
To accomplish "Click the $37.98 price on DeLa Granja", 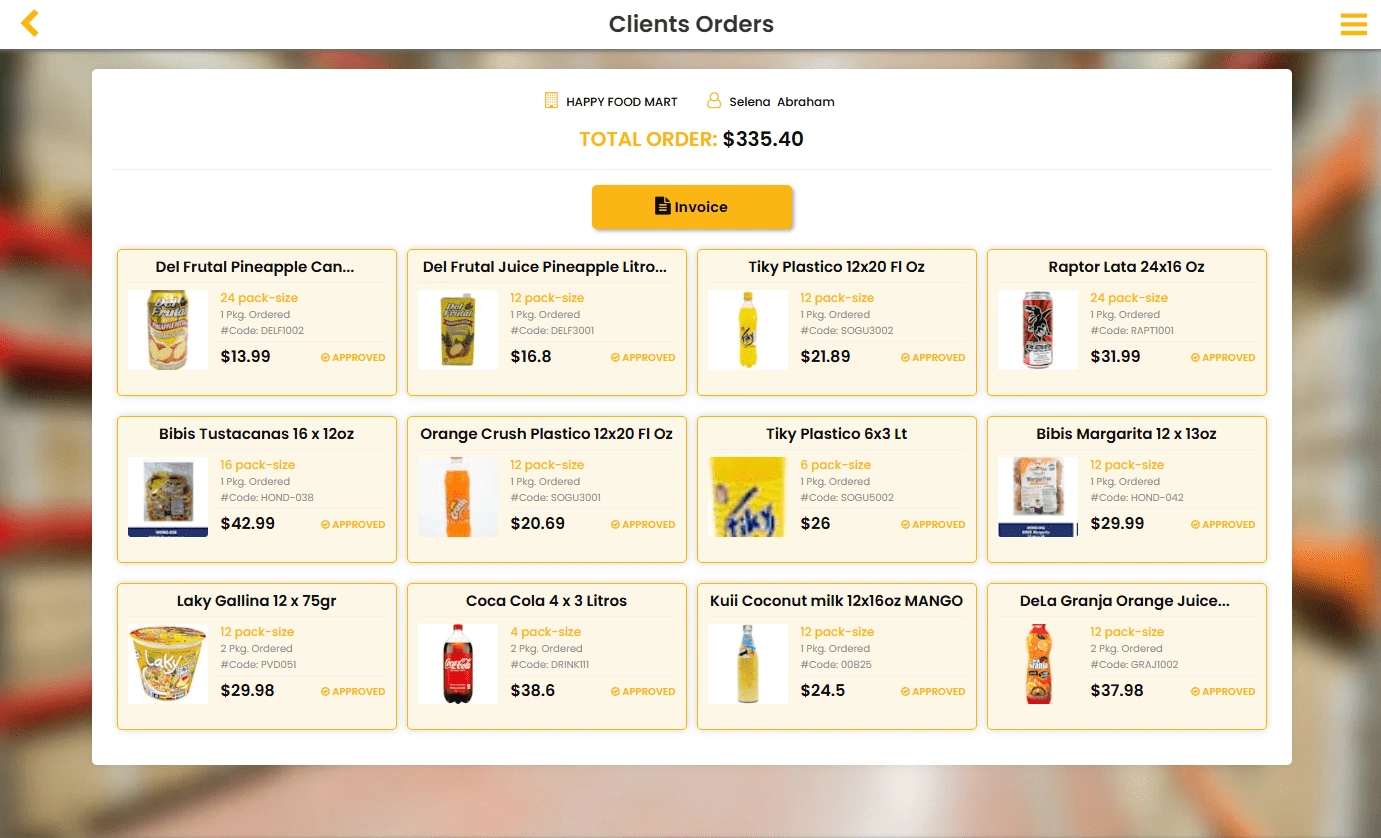I will tap(1117, 690).
